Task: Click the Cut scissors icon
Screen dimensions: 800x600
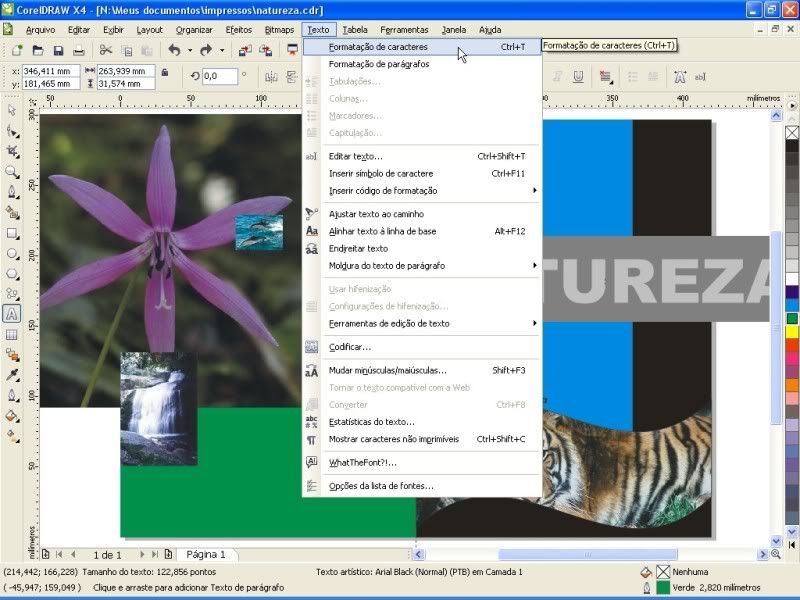Action: [105, 50]
